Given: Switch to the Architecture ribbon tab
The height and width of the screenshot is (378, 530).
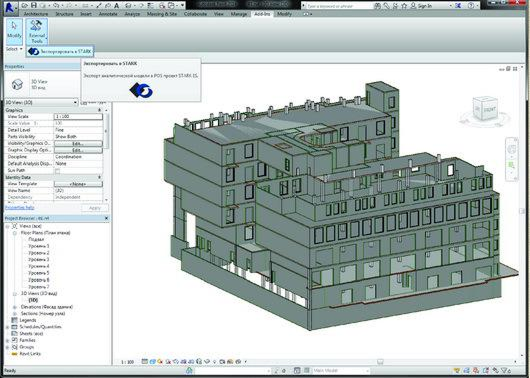Looking at the screenshot, I should [36, 14].
